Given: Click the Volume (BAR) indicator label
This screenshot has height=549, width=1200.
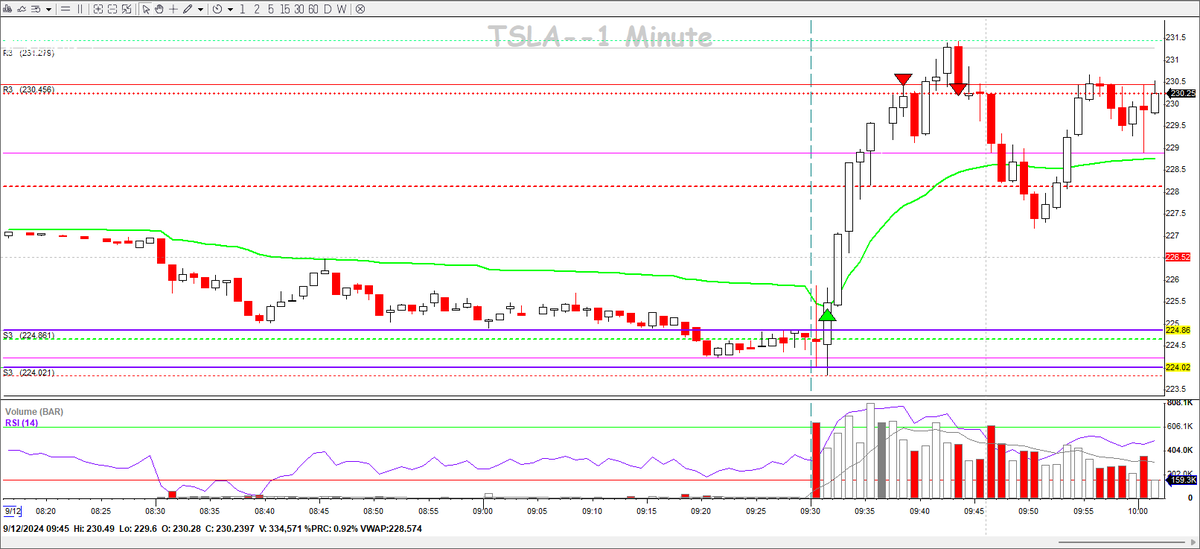Looking at the screenshot, I should pyautogui.click(x=34, y=411).
